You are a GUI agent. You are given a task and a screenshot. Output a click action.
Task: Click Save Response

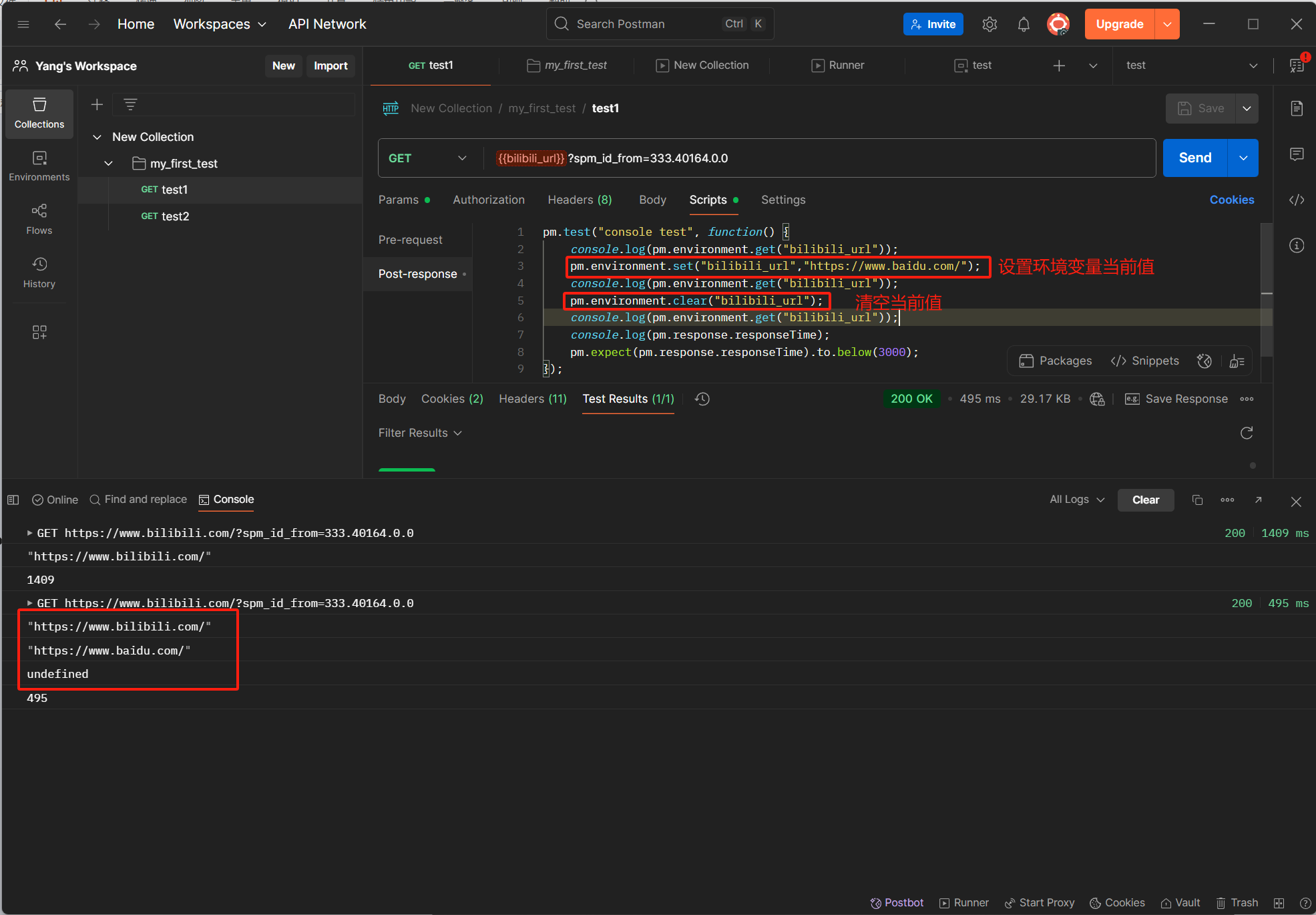pyautogui.click(x=1176, y=399)
